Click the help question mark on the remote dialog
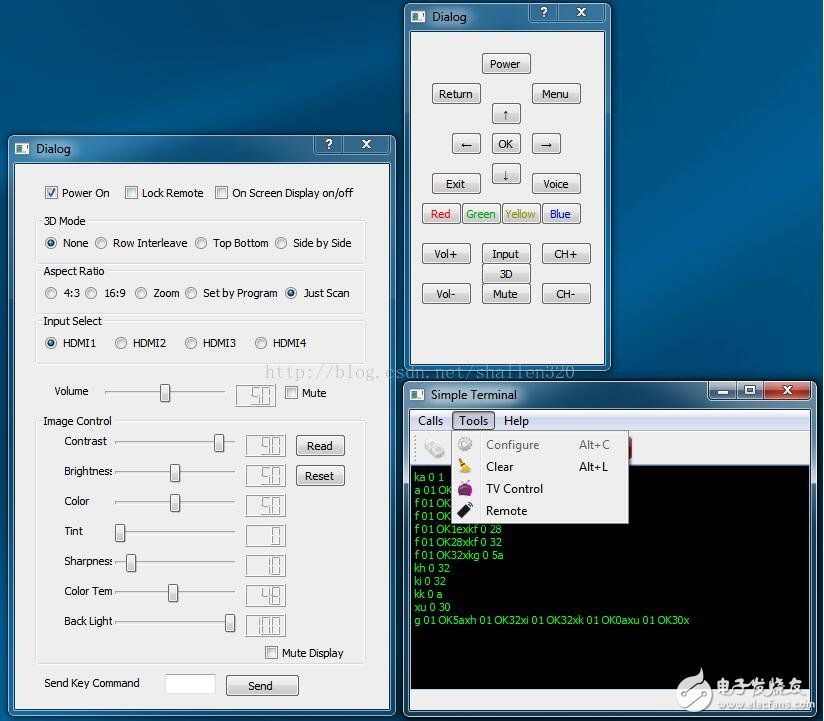 (x=544, y=13)
